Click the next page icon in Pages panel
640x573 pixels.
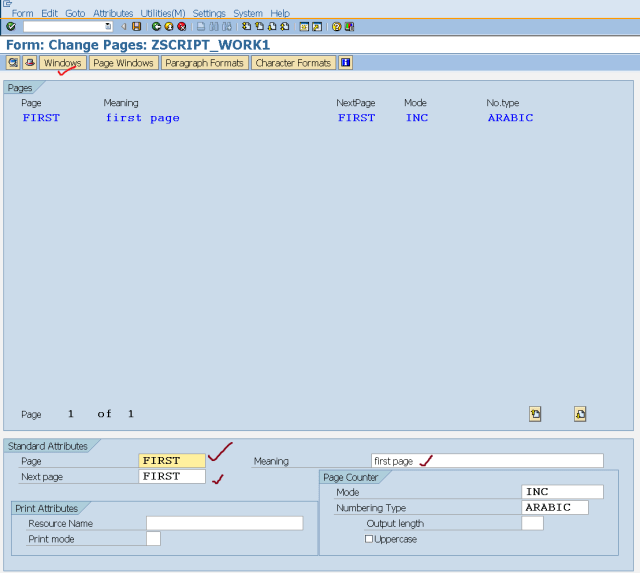click(x=580, y=413)
